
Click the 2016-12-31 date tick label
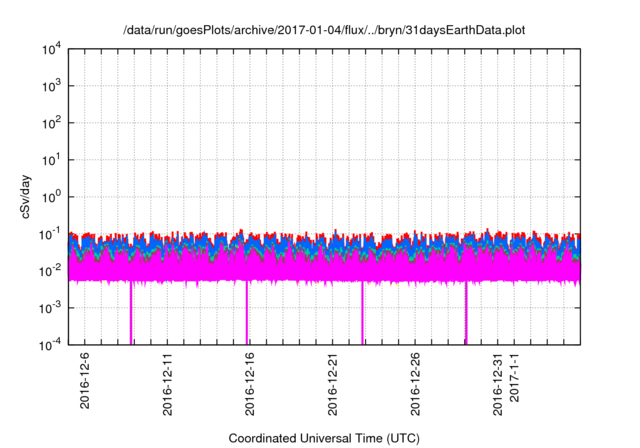point(498,384)
